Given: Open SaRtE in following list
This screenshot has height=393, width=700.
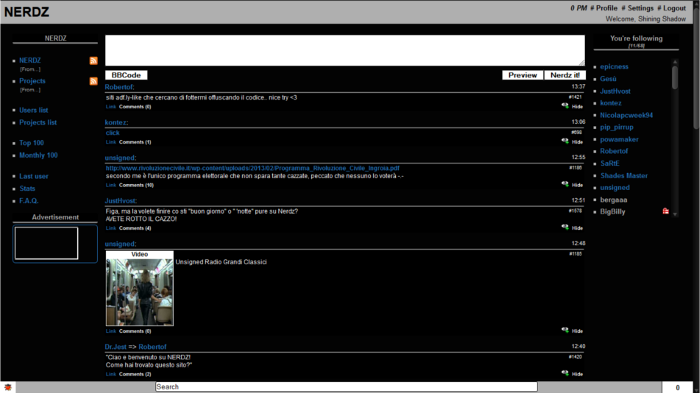Looking at the screenshot, I should tap(609, 163).
